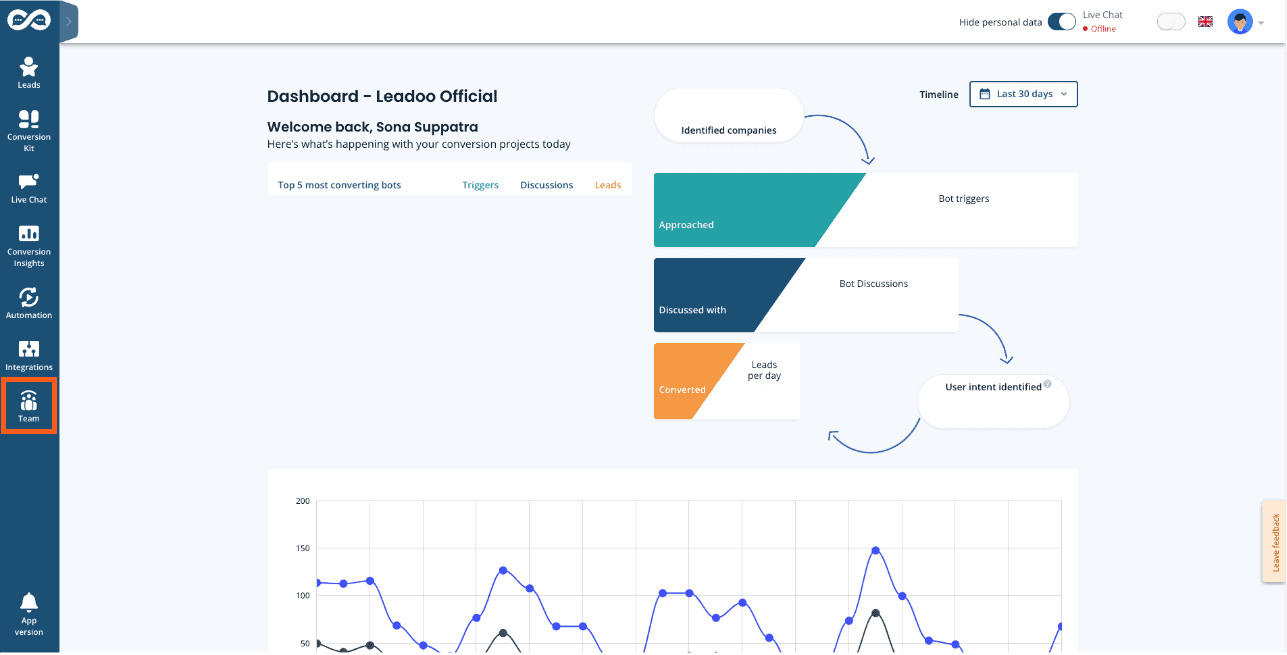Click the User intent identified help icon
The image size is (1287, 655).
tap(1047, 384)
